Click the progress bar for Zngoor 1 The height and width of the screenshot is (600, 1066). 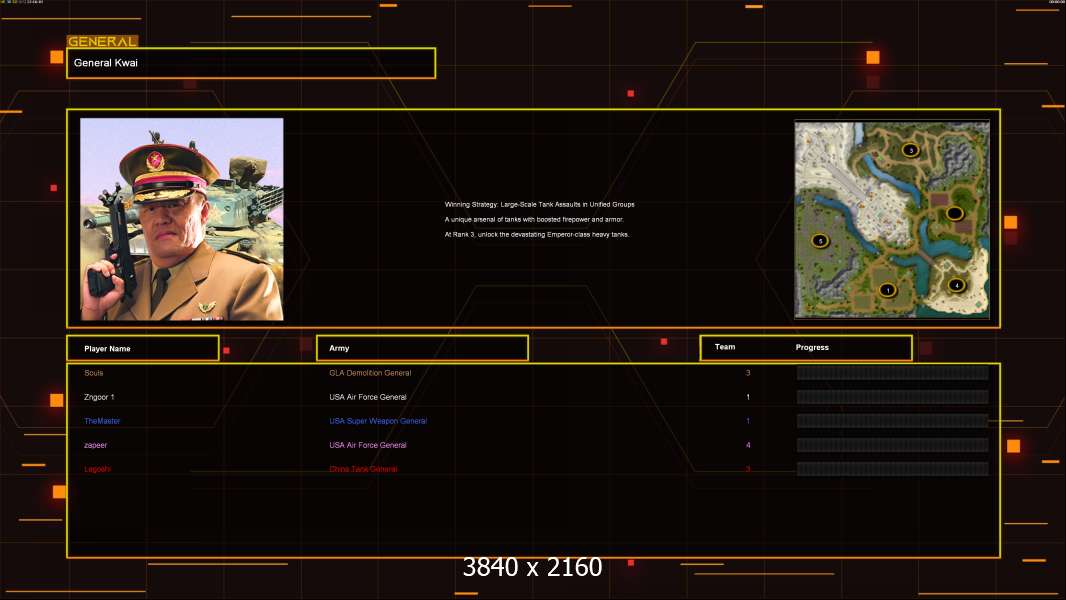pos(892,397)
